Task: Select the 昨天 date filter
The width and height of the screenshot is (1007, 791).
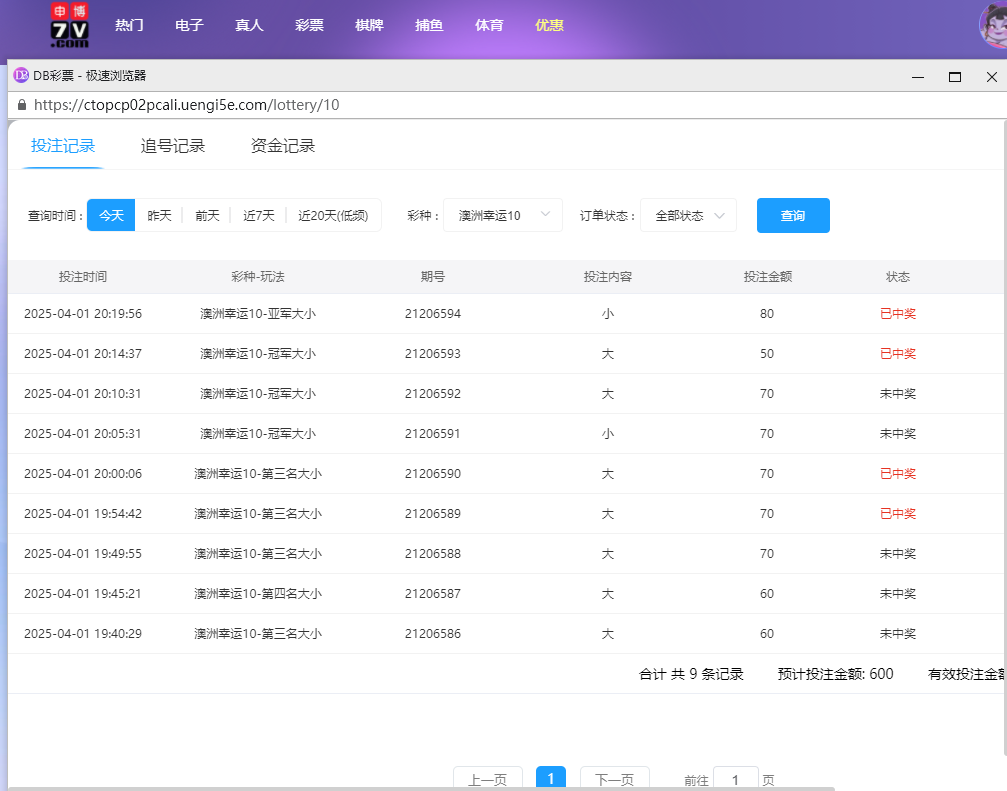Action: [x=159, y=214]
